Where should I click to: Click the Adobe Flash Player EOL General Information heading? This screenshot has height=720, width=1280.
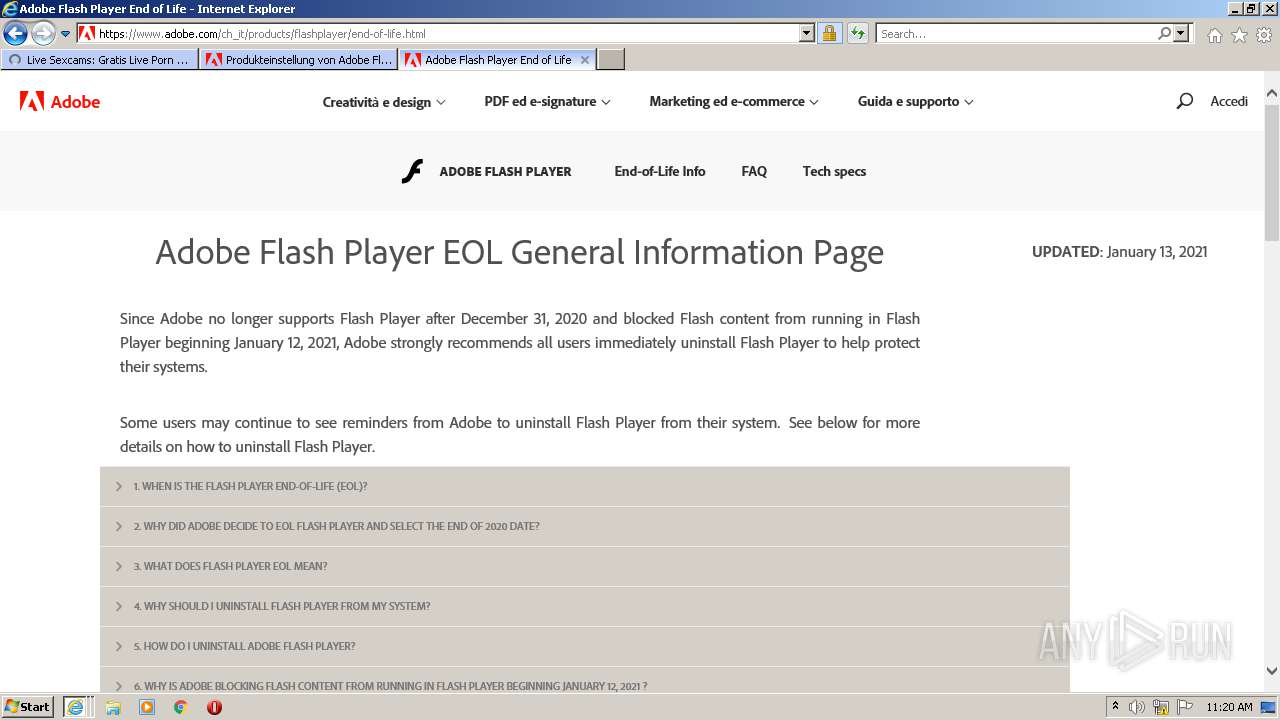coord(519,252)
